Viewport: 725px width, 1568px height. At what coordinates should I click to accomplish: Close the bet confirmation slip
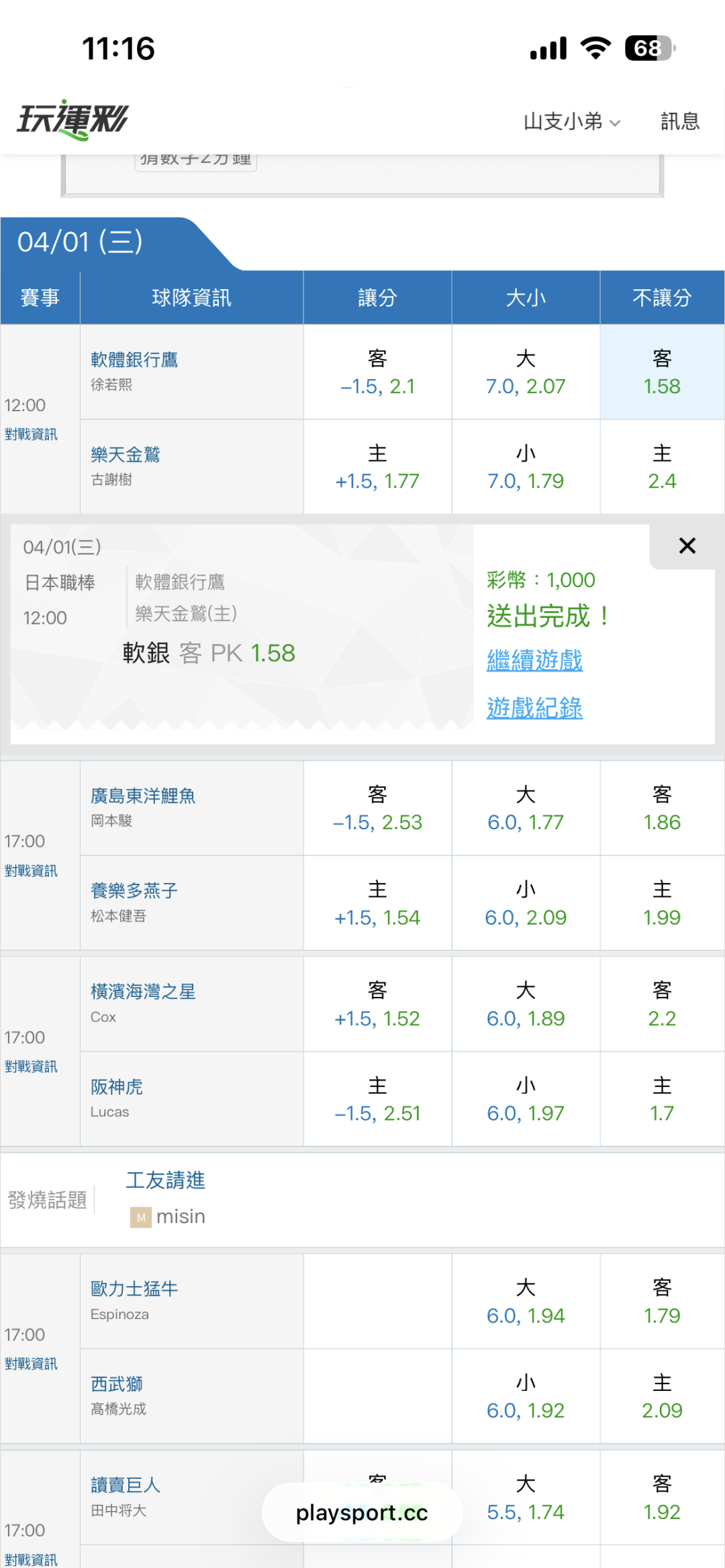point(687,546)
